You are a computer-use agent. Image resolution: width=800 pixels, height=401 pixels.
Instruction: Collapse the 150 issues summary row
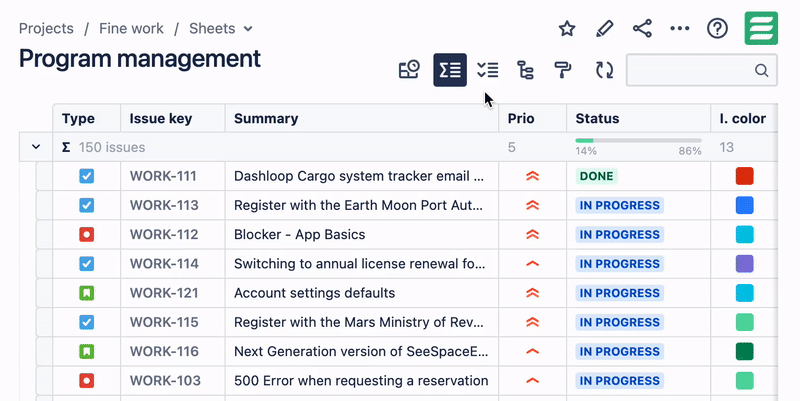pyautogui.click(x=36, y=147)
